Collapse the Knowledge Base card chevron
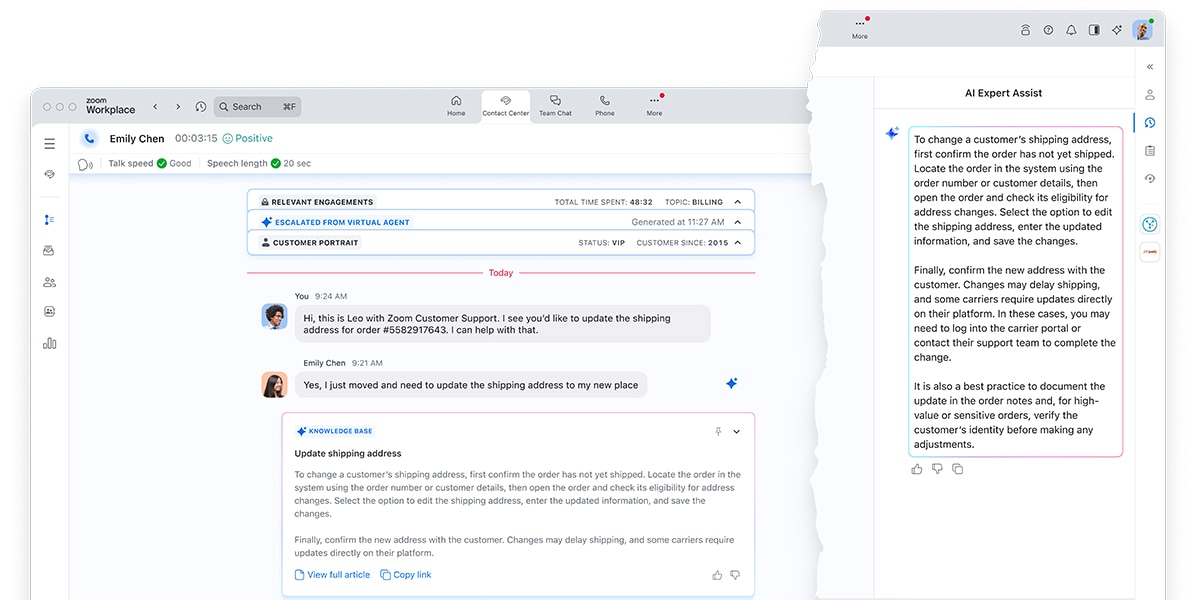Screen dimensions: 1200x600 (x=737, y=432)
